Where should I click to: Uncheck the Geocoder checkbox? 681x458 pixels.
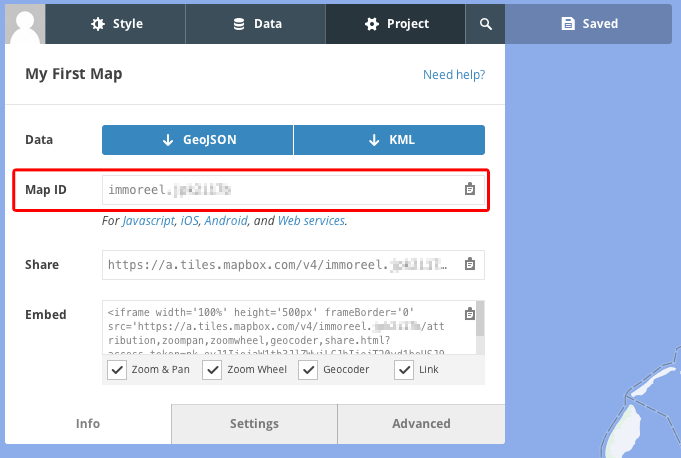click(x=308, y=370)
